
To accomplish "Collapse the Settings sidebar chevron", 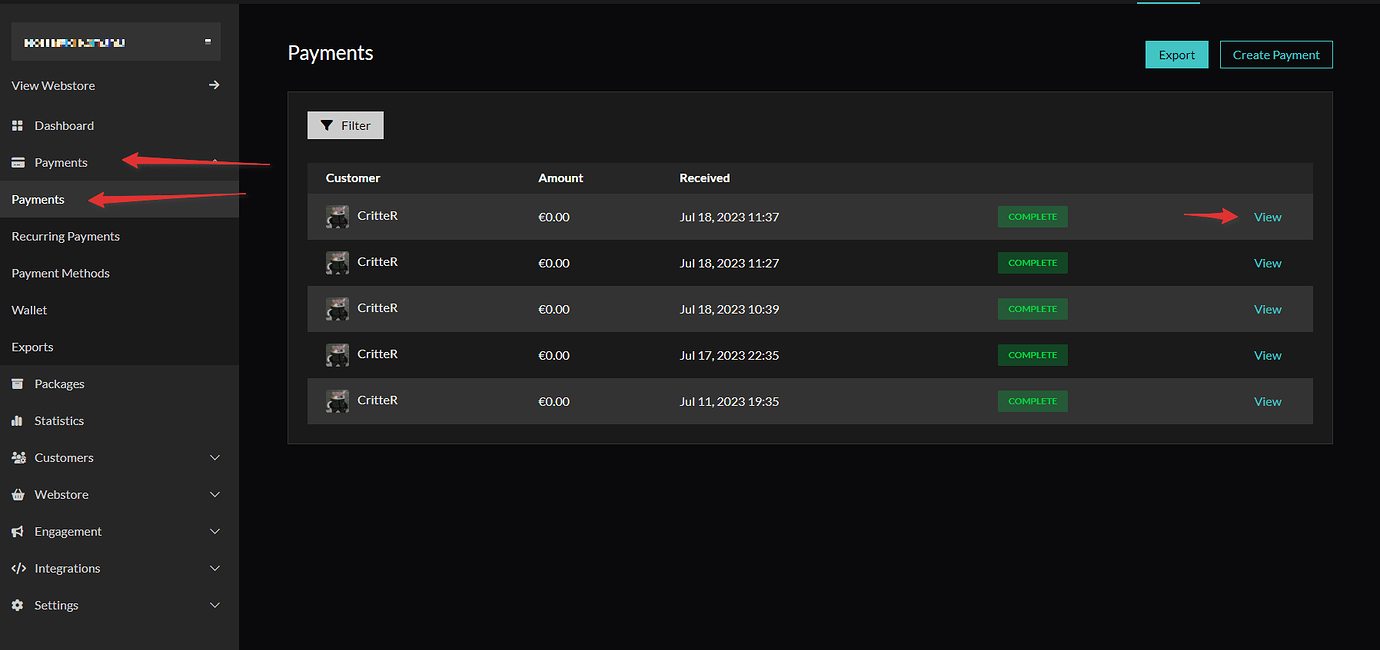I will (x=214, y=605).
